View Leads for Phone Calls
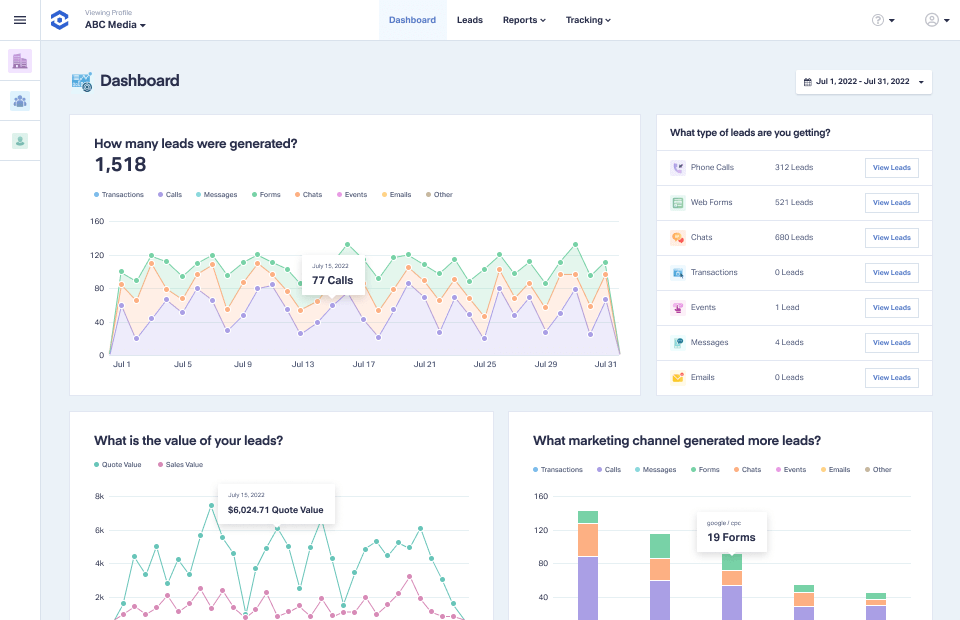960x620 pixels. pos(891,168)
